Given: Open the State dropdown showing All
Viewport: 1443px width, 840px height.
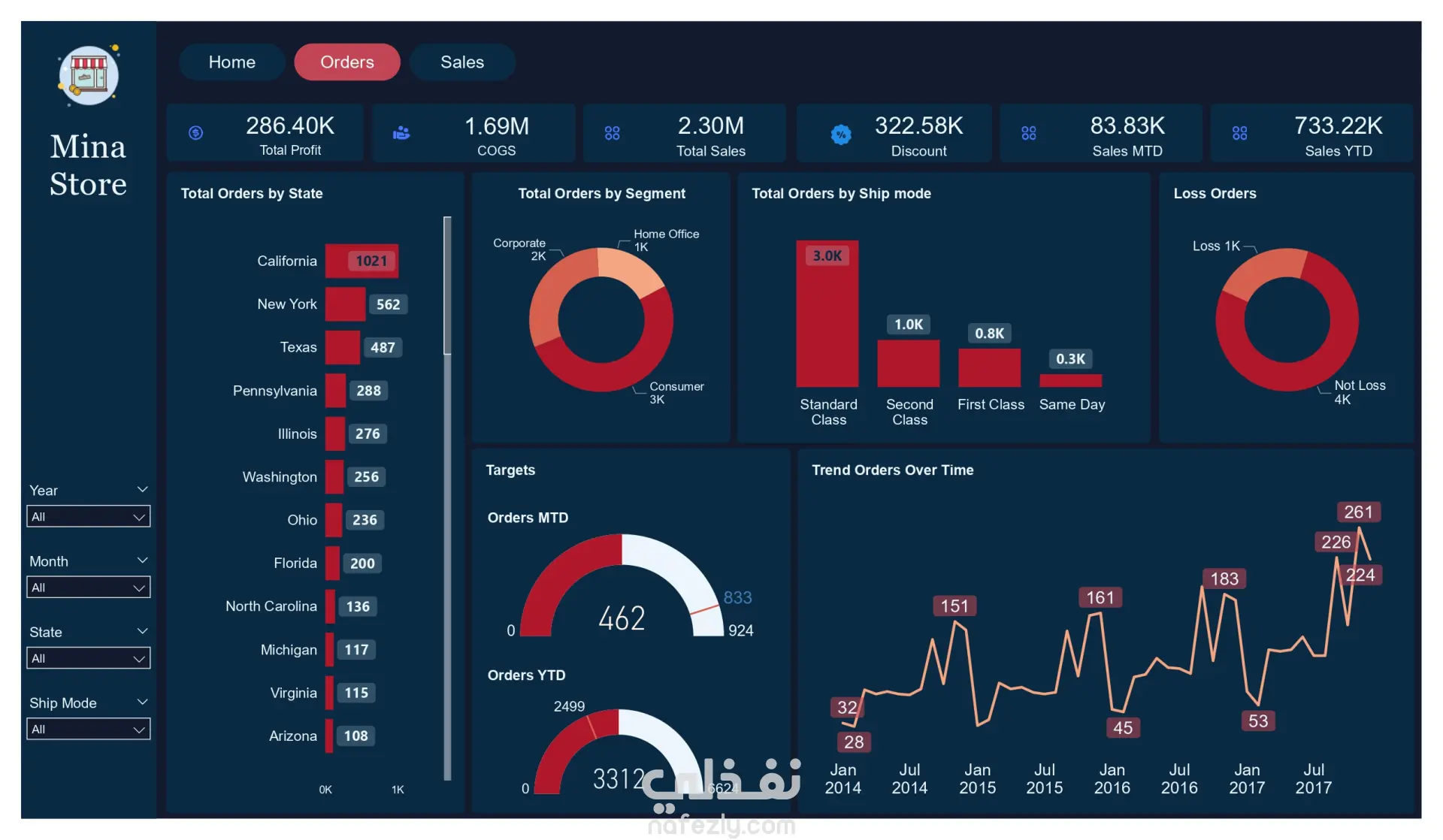Looking at the screenshot, I should [x=88, y=658].
